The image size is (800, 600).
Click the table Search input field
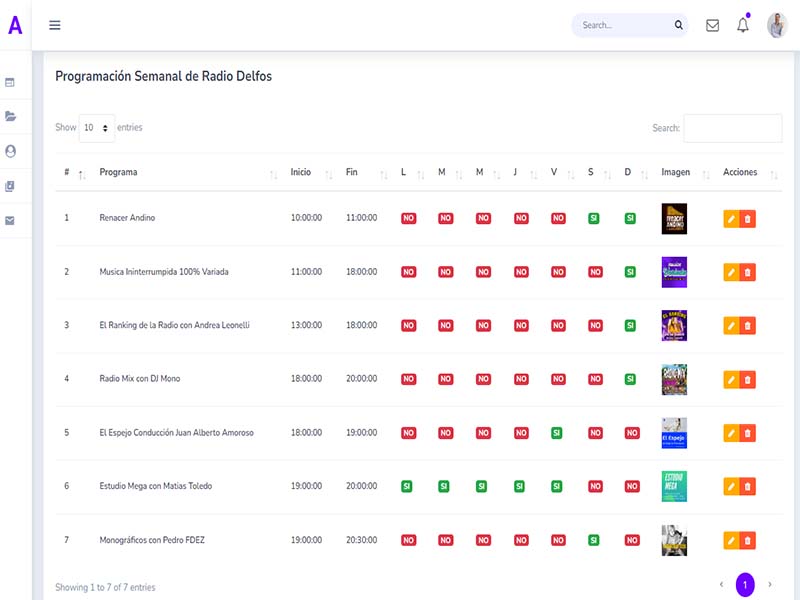tap(732, 128)
